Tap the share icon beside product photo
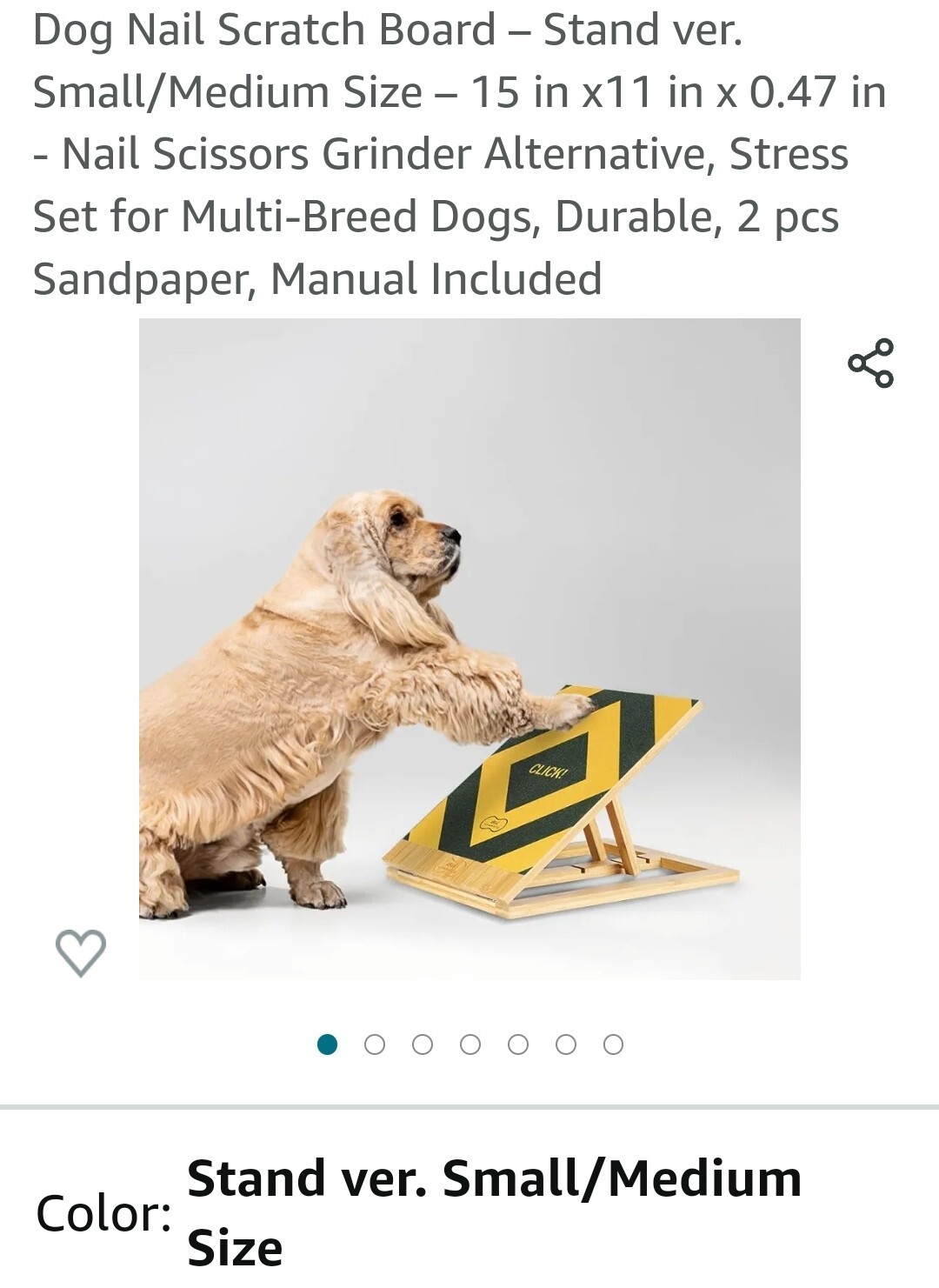 (x=870, y=364)
